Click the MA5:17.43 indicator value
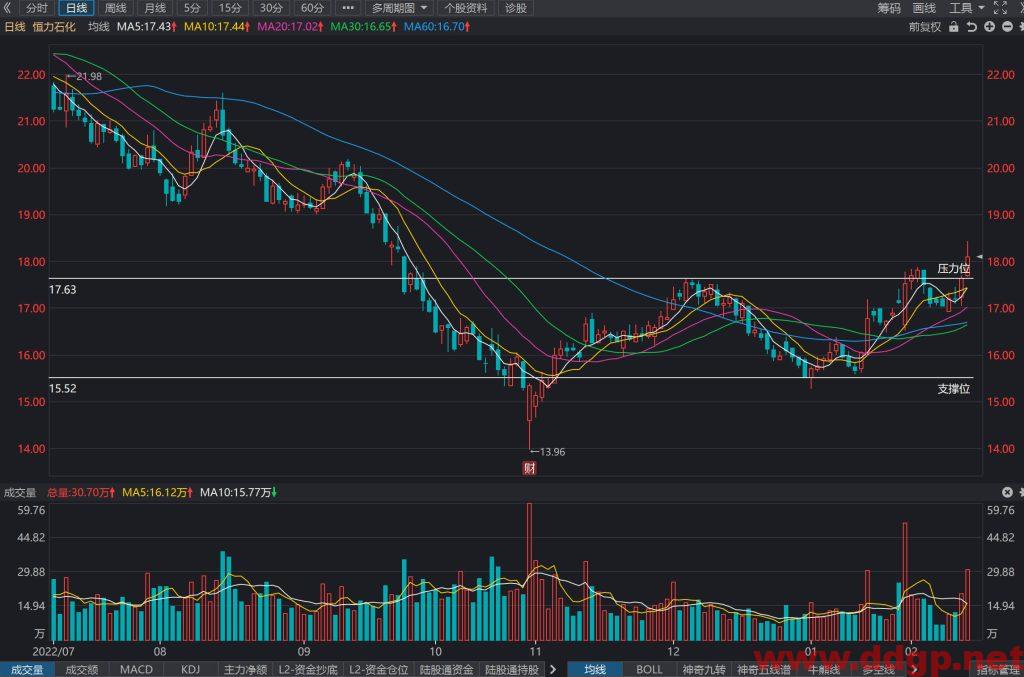The height and width of the screenshot is (677, 1024). (147, 27)
